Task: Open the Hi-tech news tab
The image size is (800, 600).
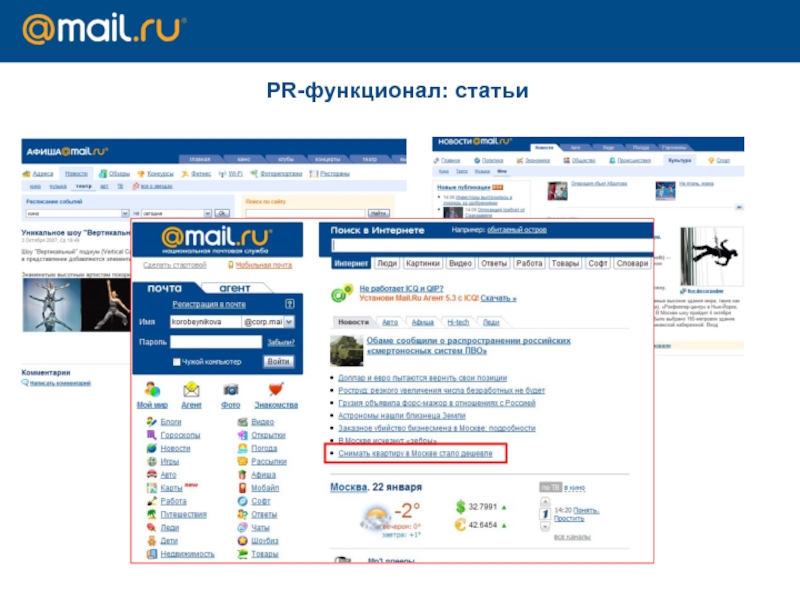Action: (x=458, y=322)
